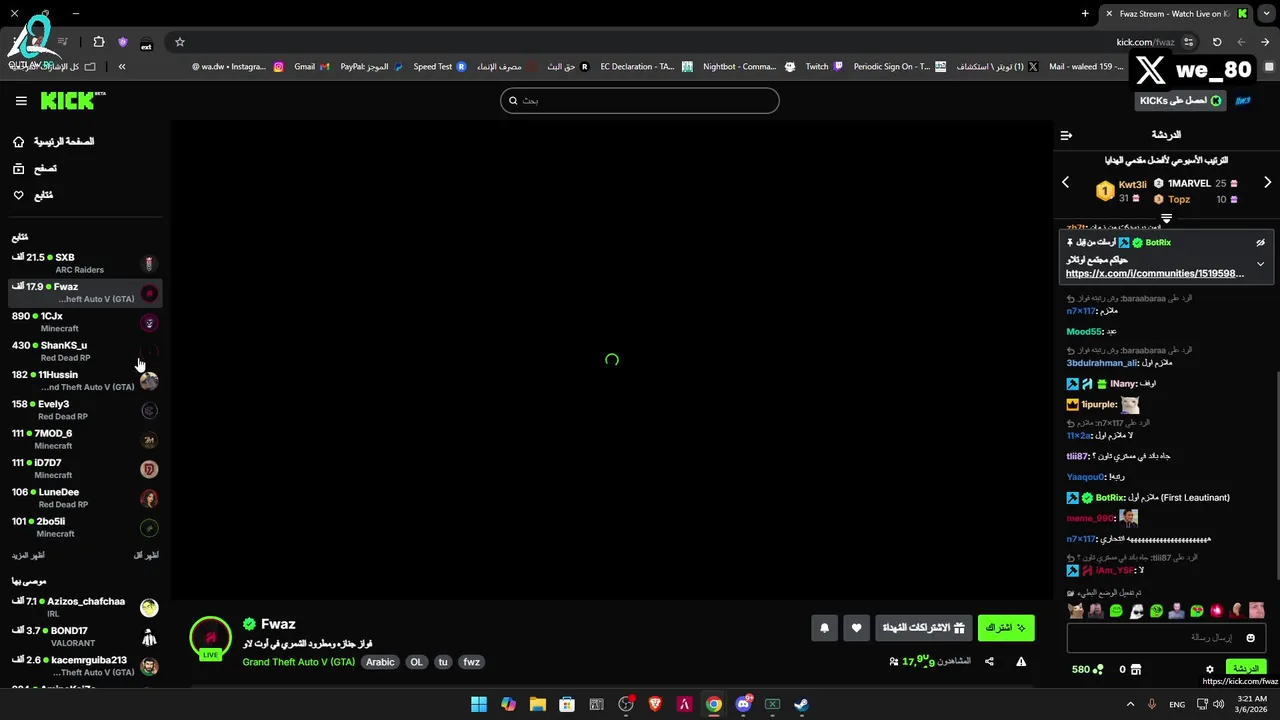The height and width of the screenshot is (720, 1280).
Task: Open the Browse sidebar item
Action: tap(35, 169)
